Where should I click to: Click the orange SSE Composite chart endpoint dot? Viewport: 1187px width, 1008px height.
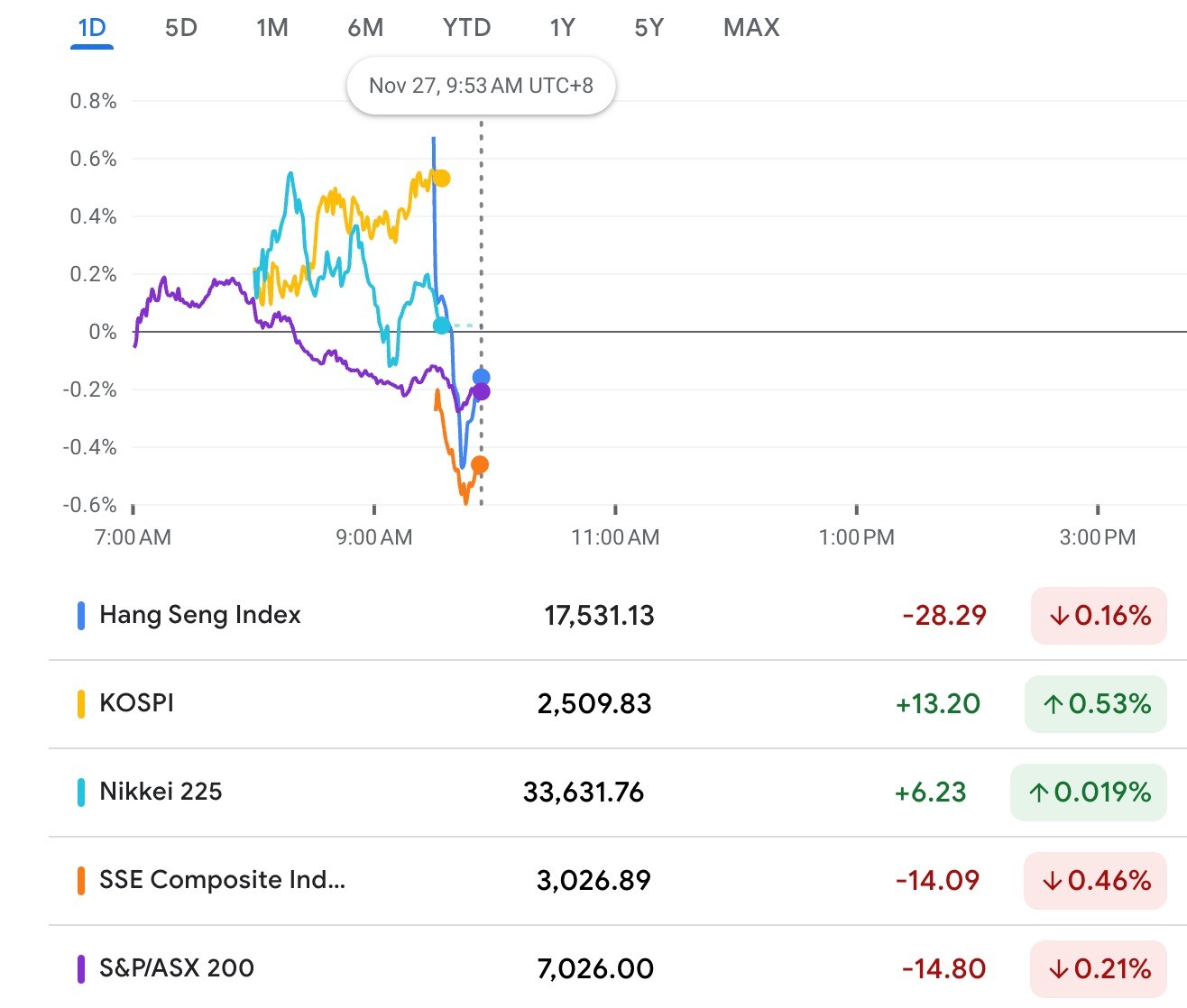480,465
